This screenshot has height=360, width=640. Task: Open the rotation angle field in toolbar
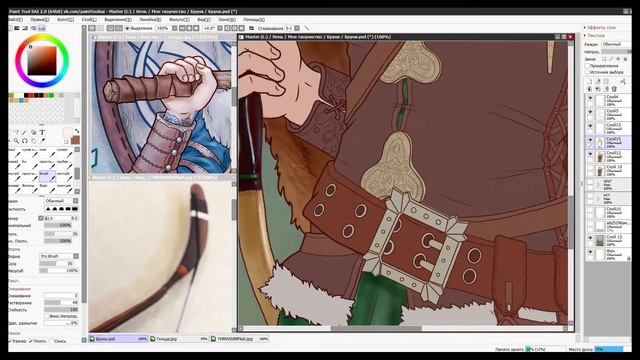[209, 28]
